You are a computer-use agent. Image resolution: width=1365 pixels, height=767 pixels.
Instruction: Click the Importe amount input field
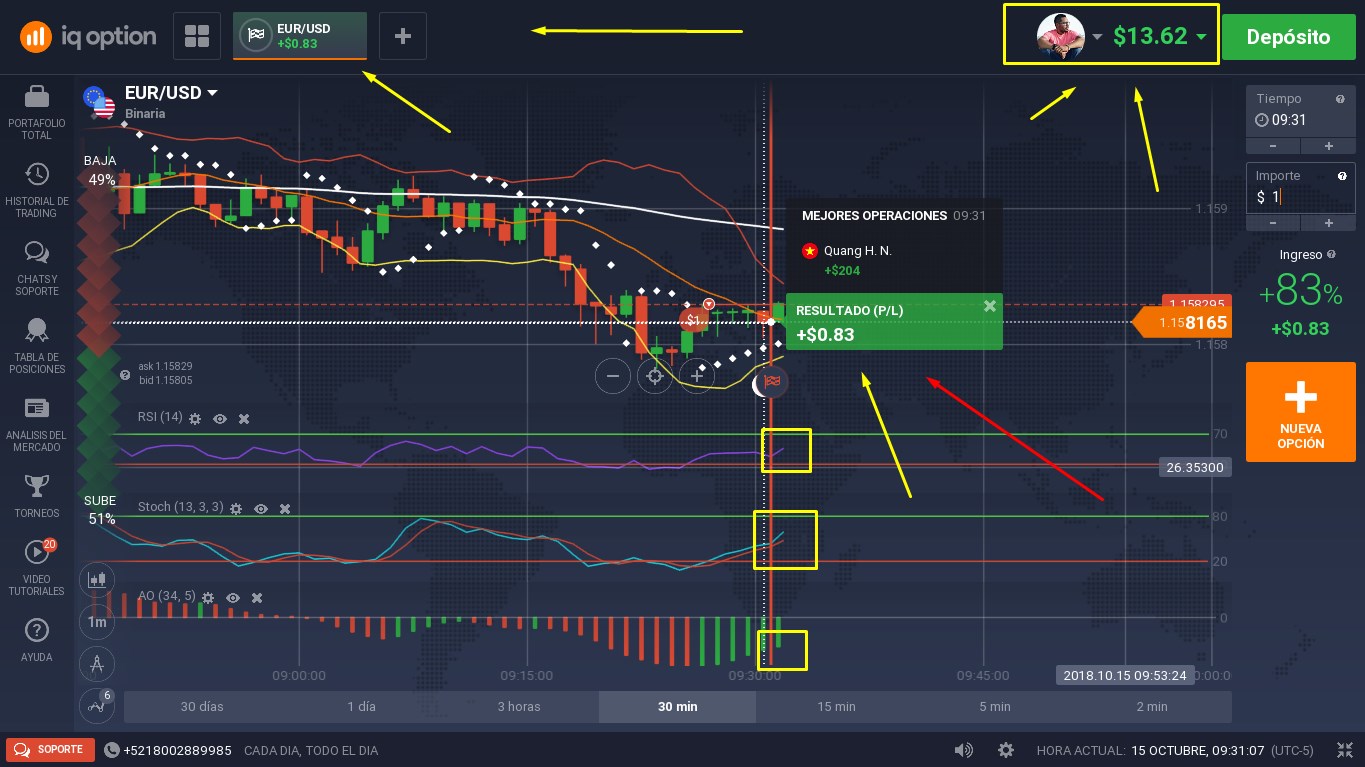pyautogui.click(x=1301, y=197)
